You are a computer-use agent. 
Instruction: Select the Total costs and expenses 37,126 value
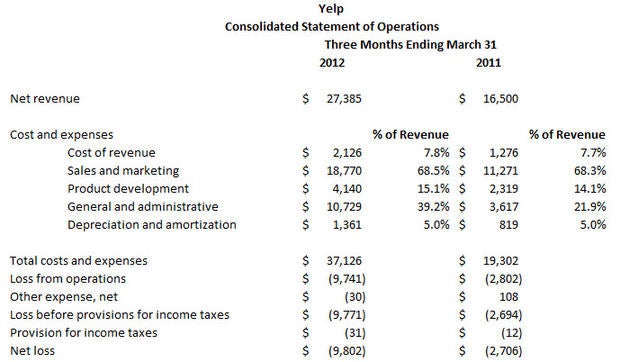click(344, 261)
